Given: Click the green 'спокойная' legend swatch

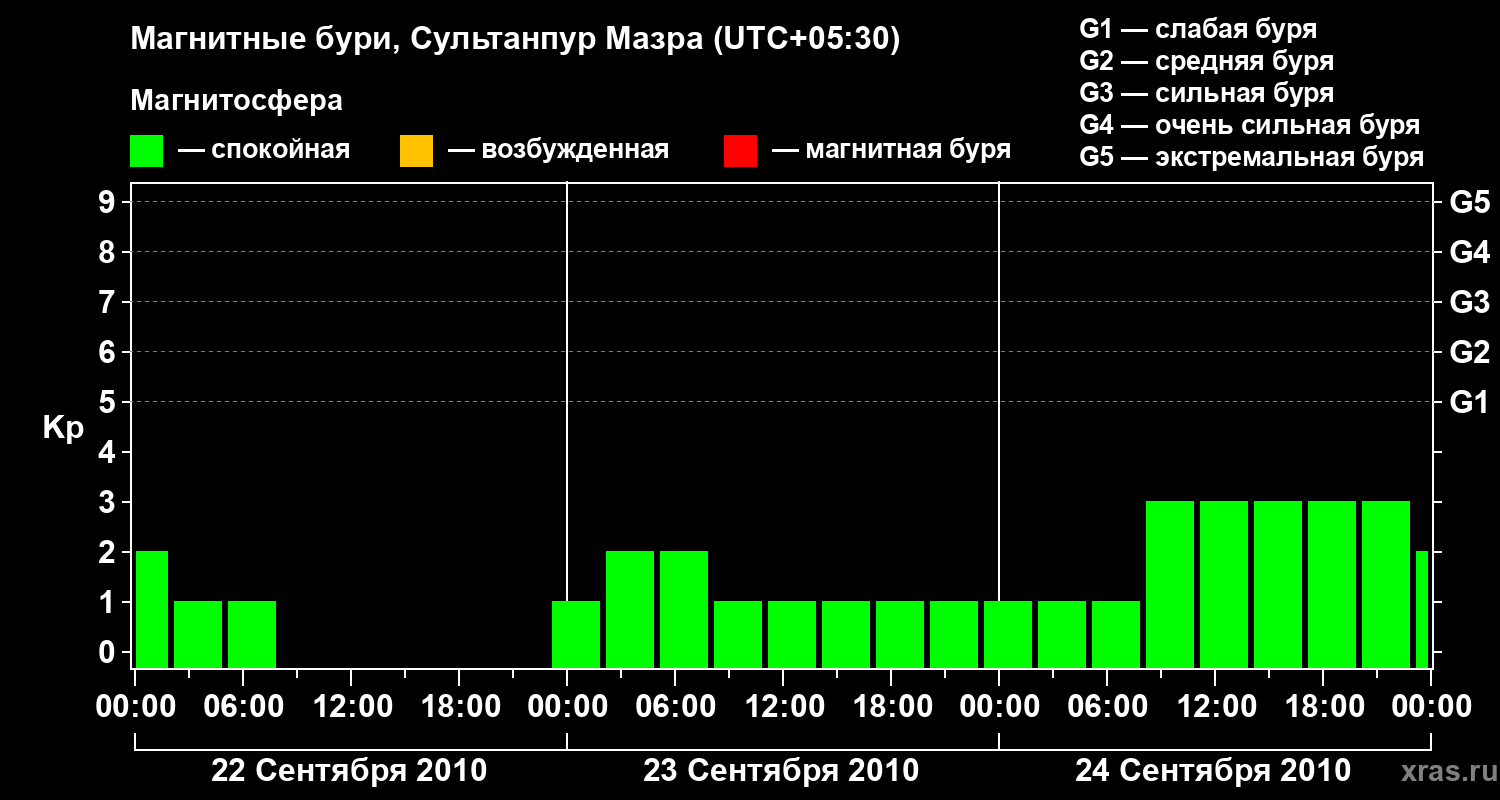Looking at the screenshot, I should pyautogui.click(x=146, y=151).
